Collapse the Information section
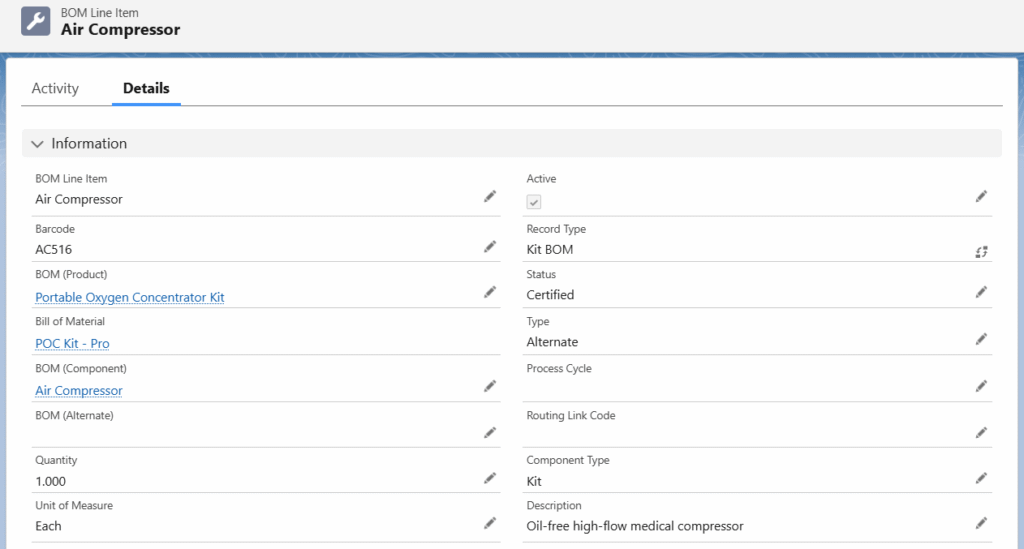Viewport: 1024px width, 549px height. 38,144
